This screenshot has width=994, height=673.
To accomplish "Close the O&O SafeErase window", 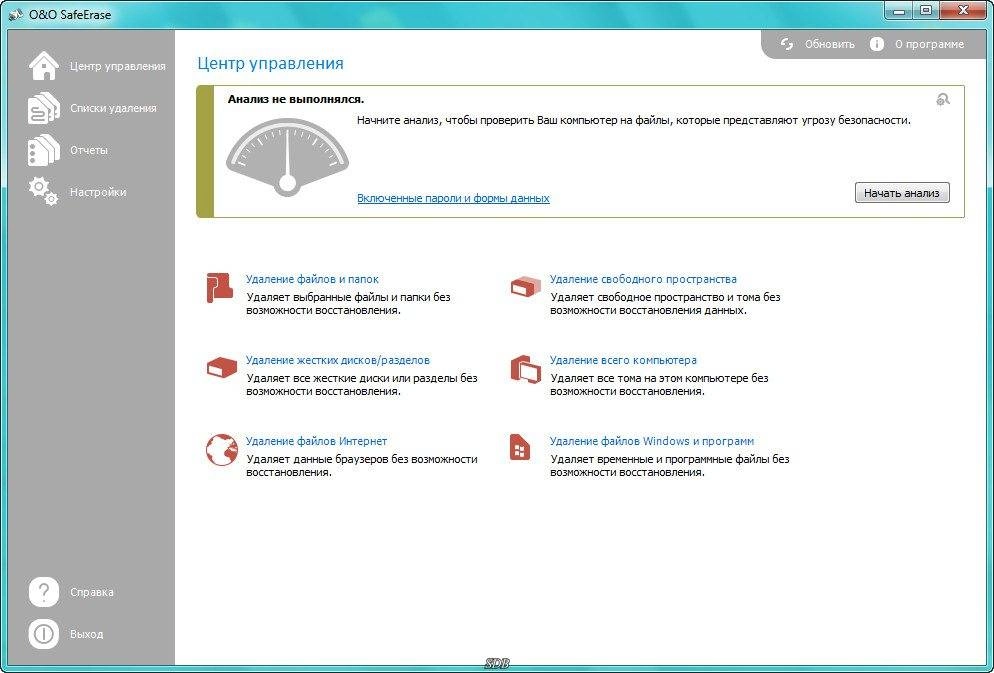I will click(x=962, y=10).
